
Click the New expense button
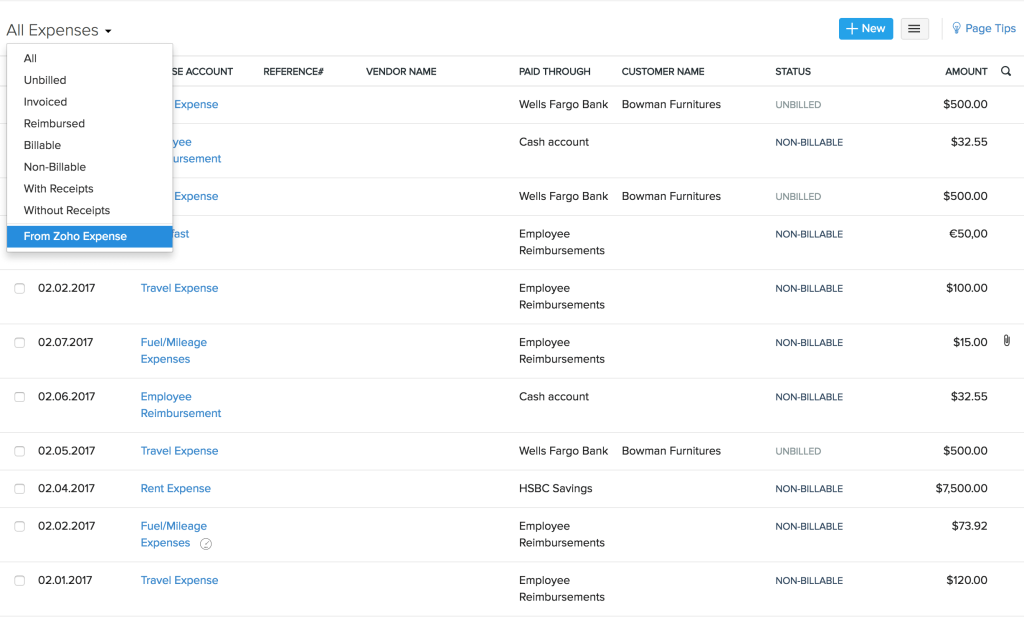pos(865,29)
